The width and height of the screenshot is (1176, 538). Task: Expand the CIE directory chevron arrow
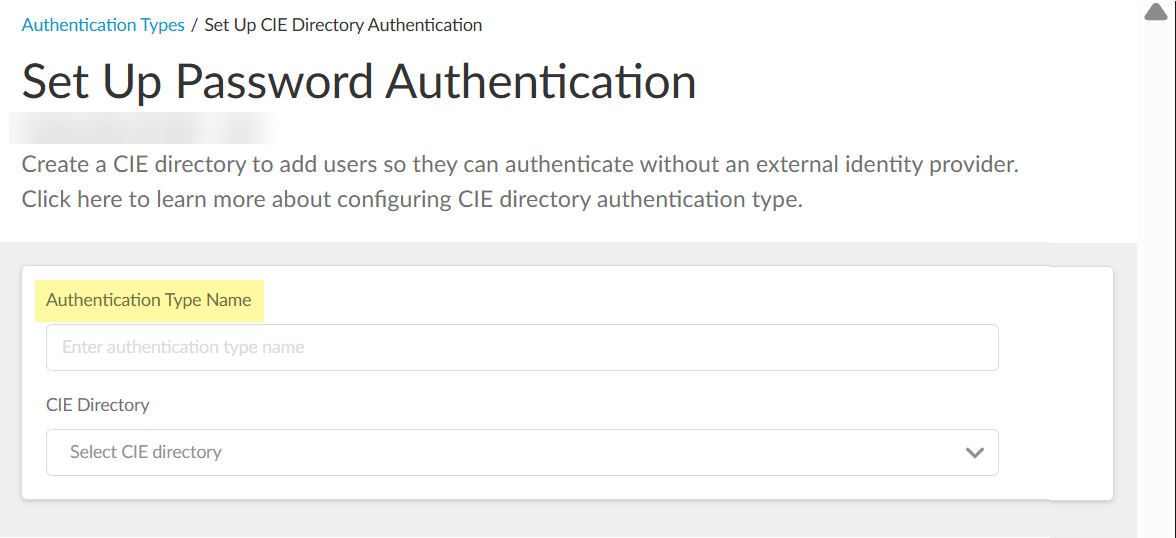point(975,453)
